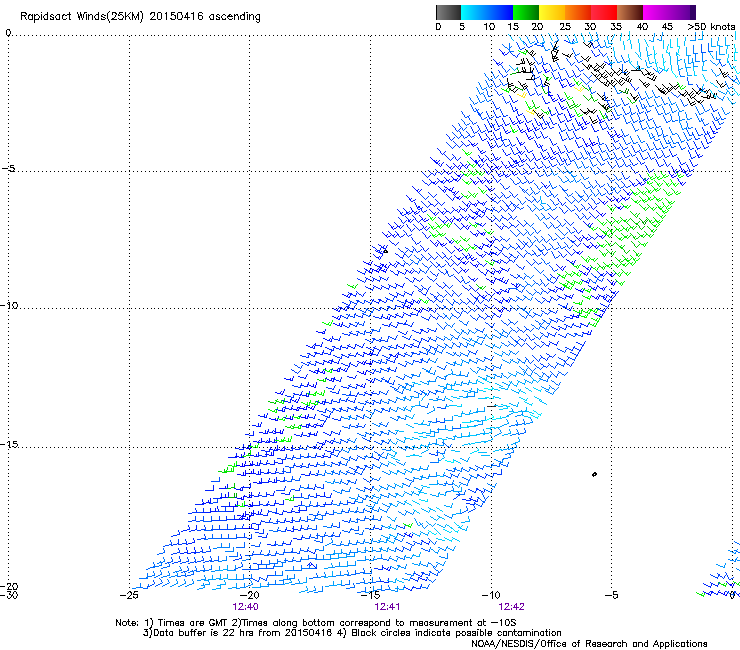The width and height of the screenshot is (740, 650).
Task: Click the 'Data buffer is 22 hrs' note
Action: point(352,633)
